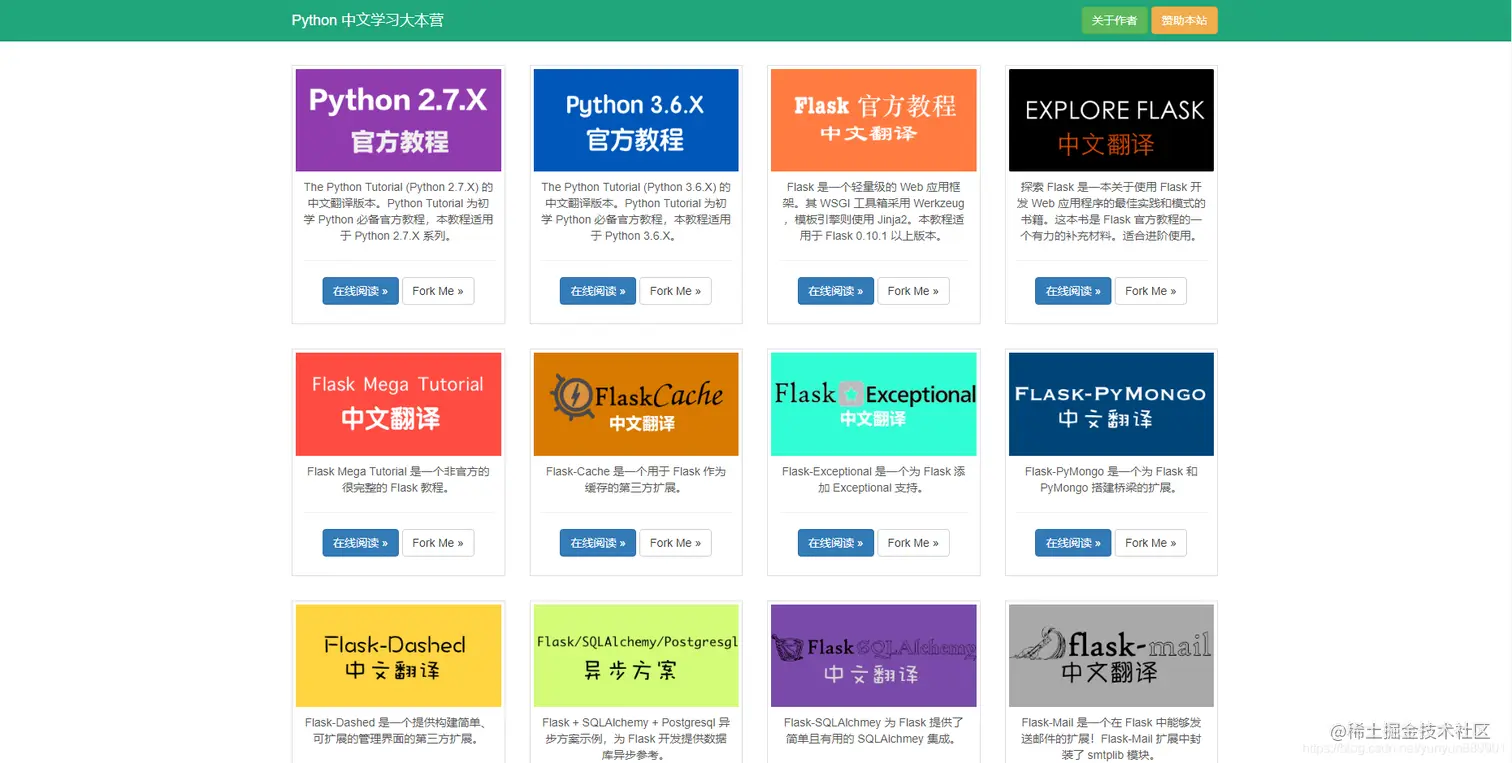Open the Python 2.7.X 官方教程 banner image
The image size is (1512, 763).
pyautogui.click(x=397, y=119)
